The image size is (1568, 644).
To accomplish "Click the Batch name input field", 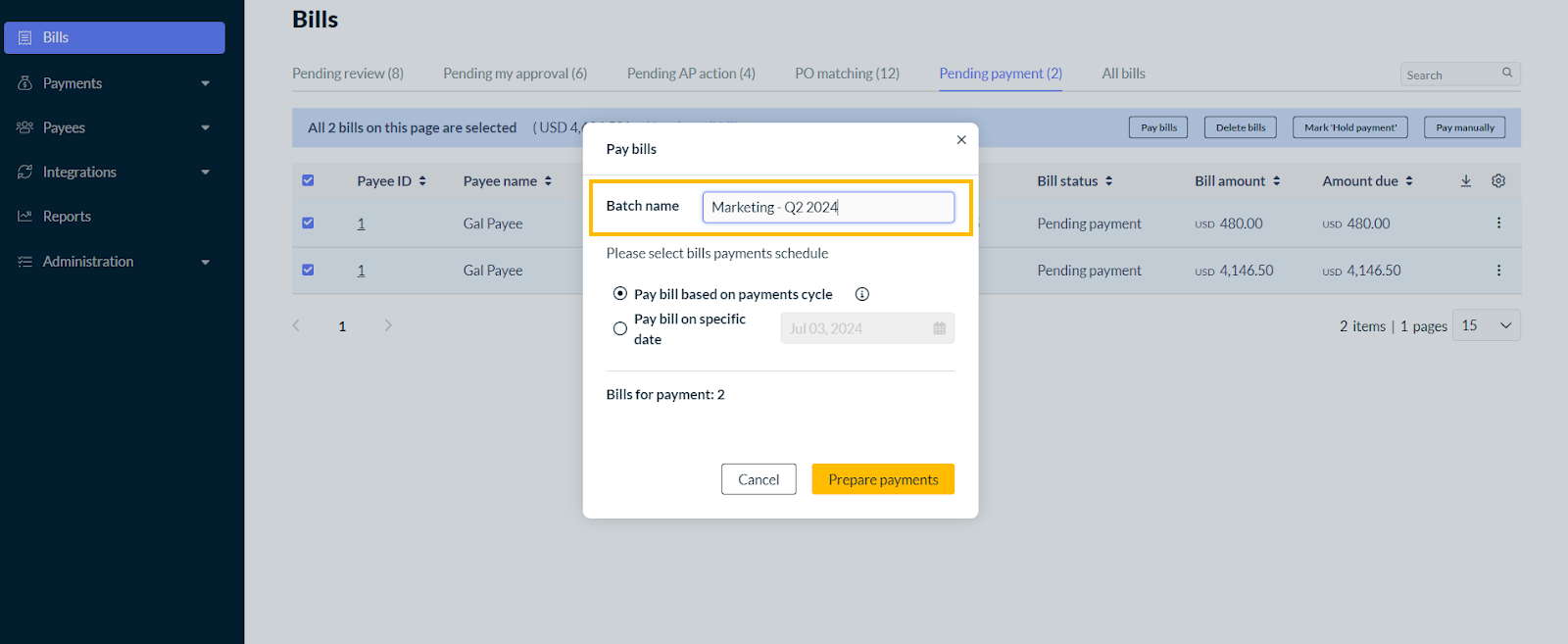I will [828, 207].
